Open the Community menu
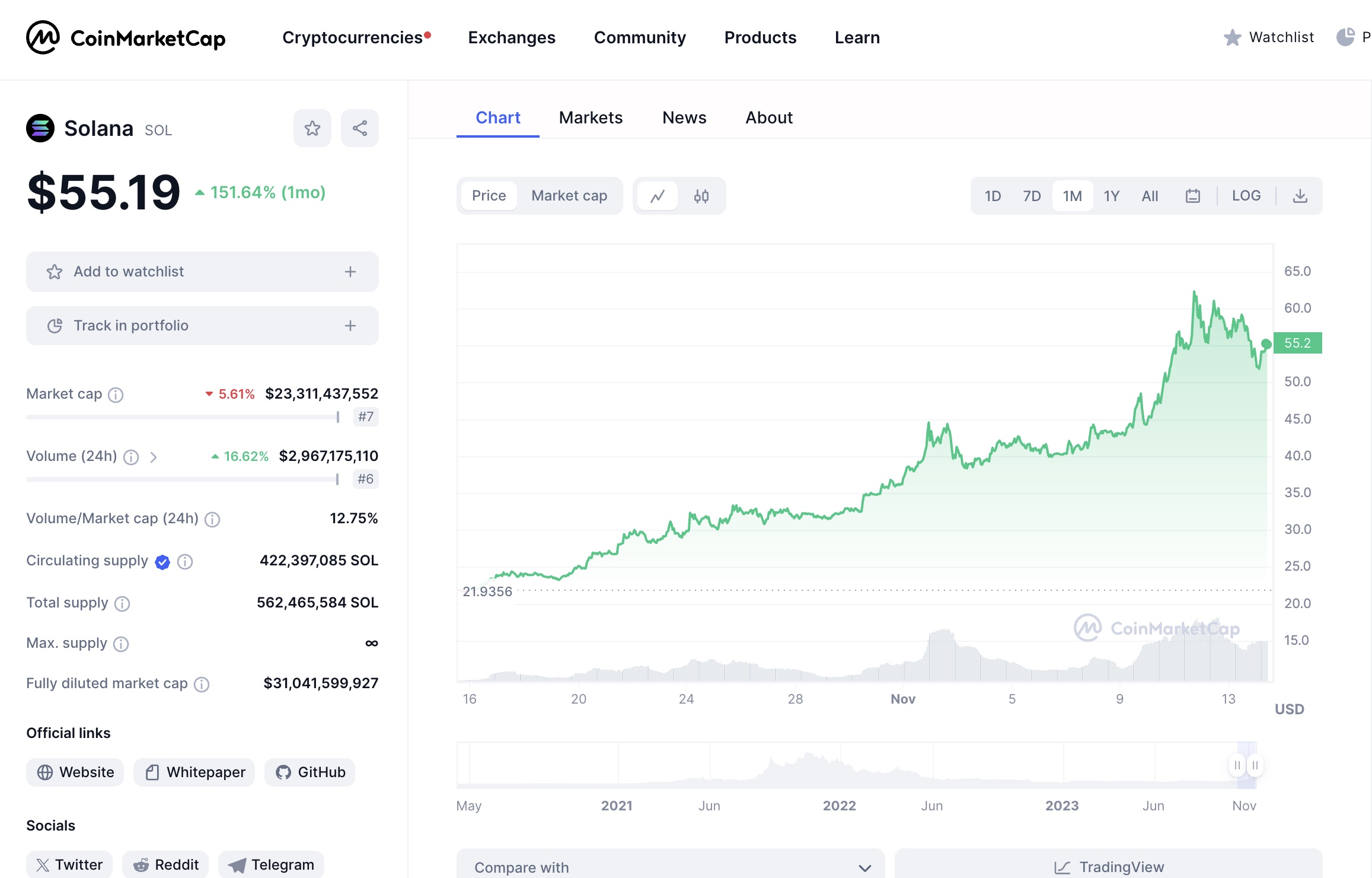The height and width of the screenshot is (878, 1372). pos(640,37)
